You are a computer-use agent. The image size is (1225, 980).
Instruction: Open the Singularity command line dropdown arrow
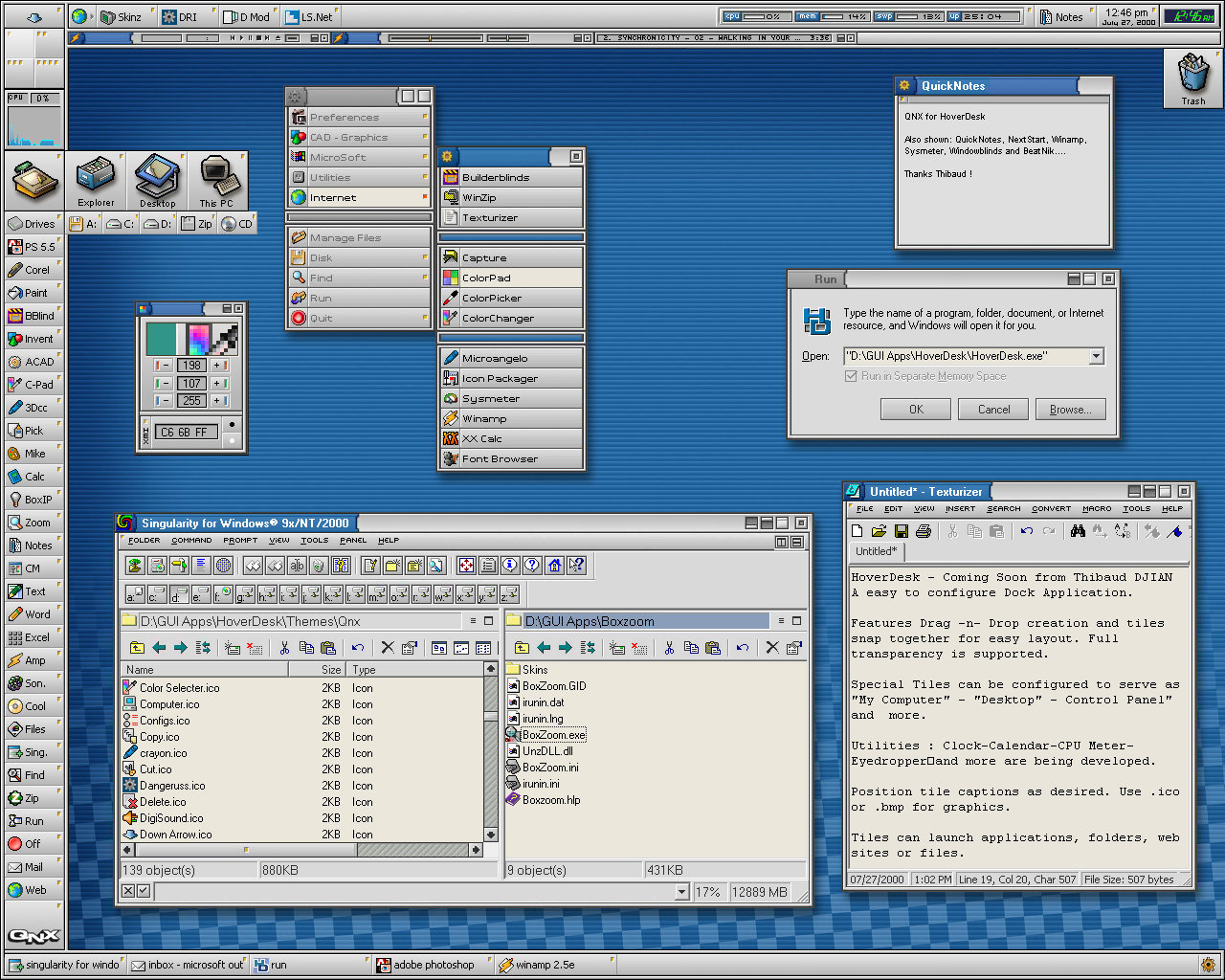tap(681, 892)
